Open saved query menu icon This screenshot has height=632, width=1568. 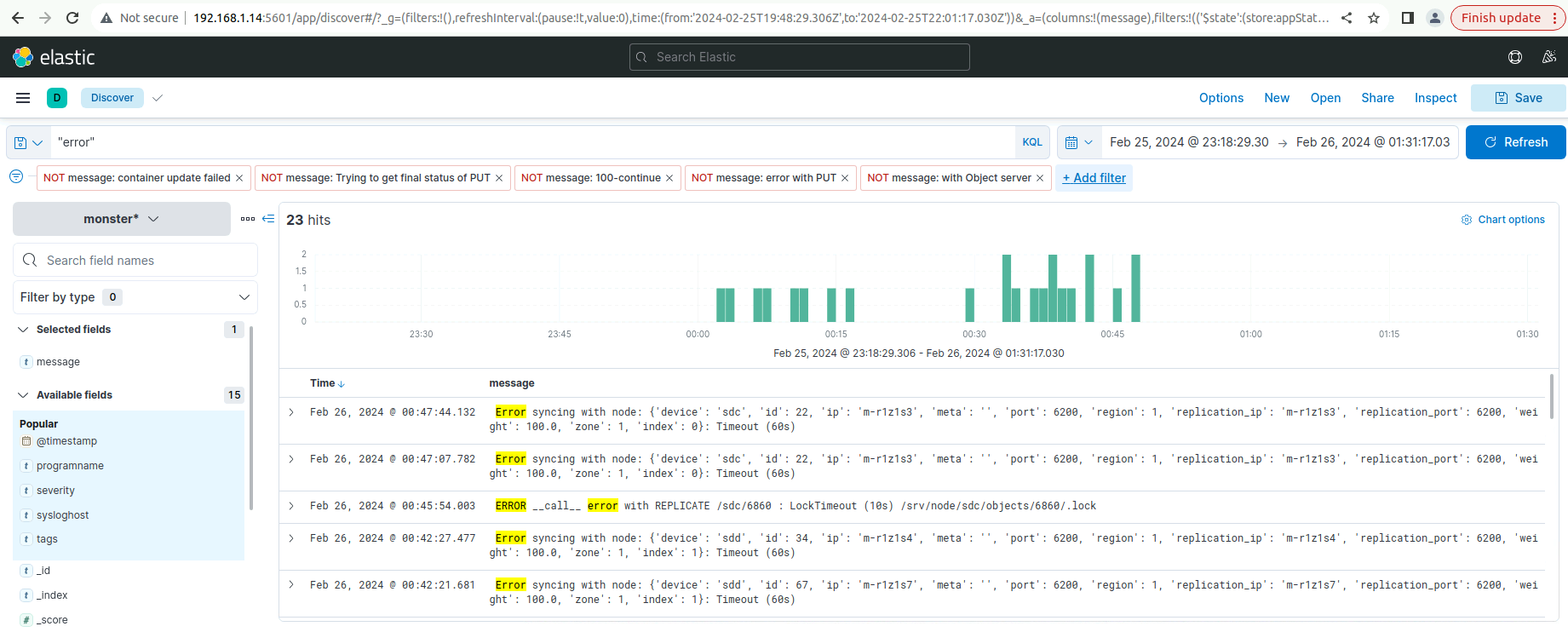pos(28,142)
